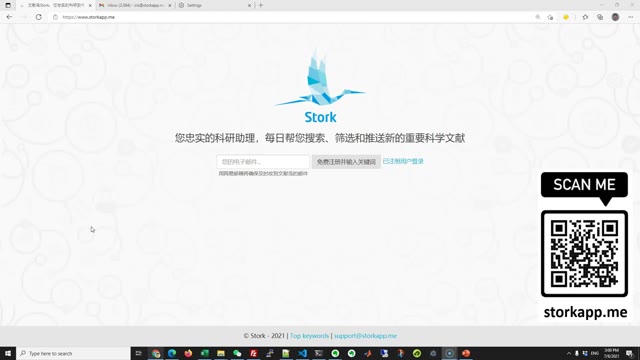Viewport: 640px width, 360px height.
Task: Open the yellow extension icon in the toolbar
Action: tap(566, 17)
